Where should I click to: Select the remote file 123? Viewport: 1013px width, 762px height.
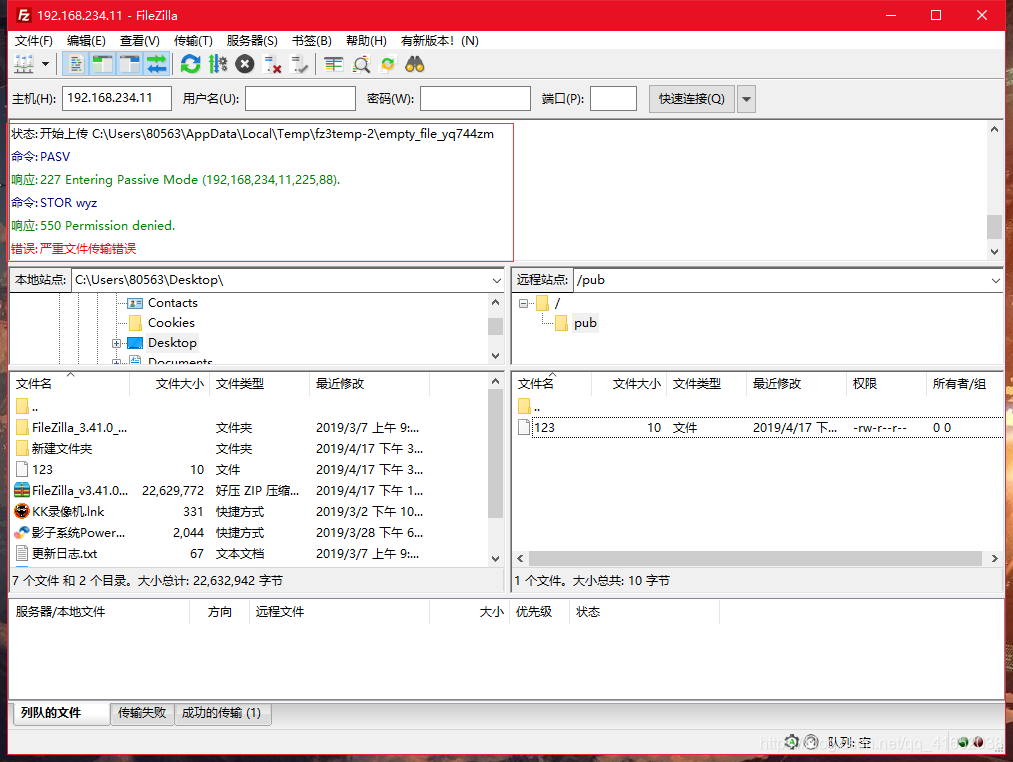[x=759, y=427]
